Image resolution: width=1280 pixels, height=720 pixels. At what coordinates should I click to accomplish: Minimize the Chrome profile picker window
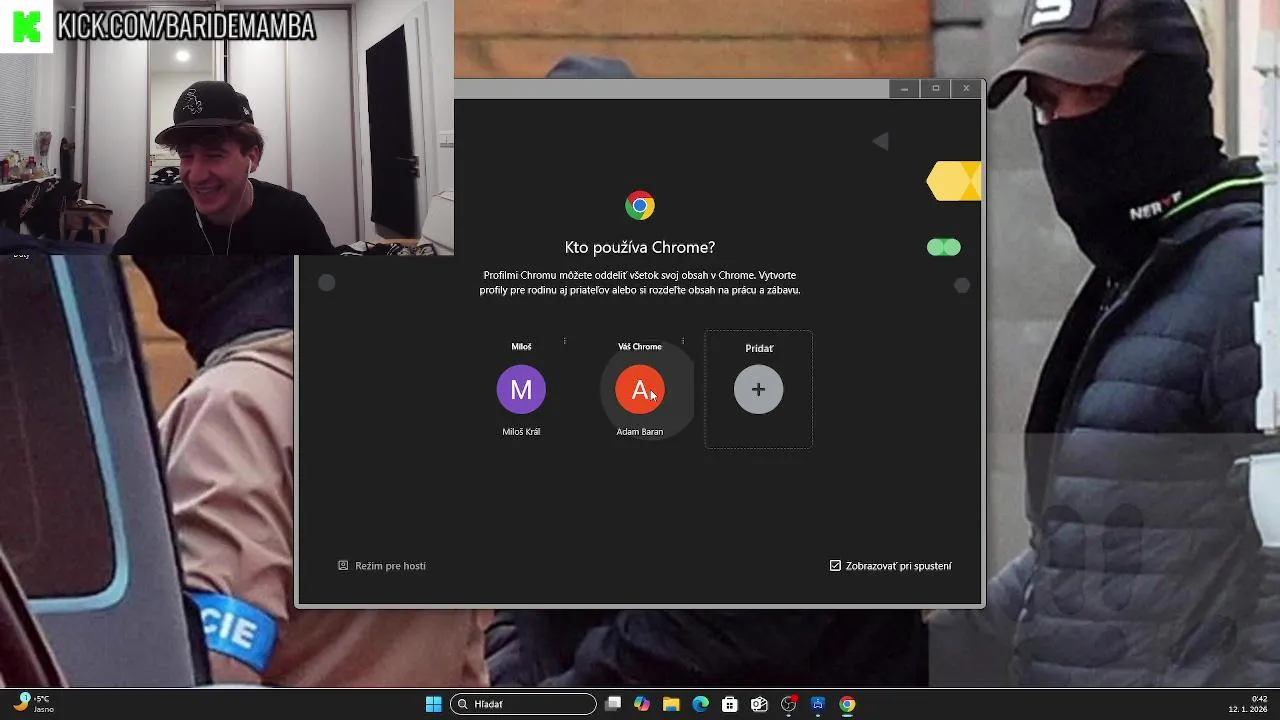click(904, 88)
